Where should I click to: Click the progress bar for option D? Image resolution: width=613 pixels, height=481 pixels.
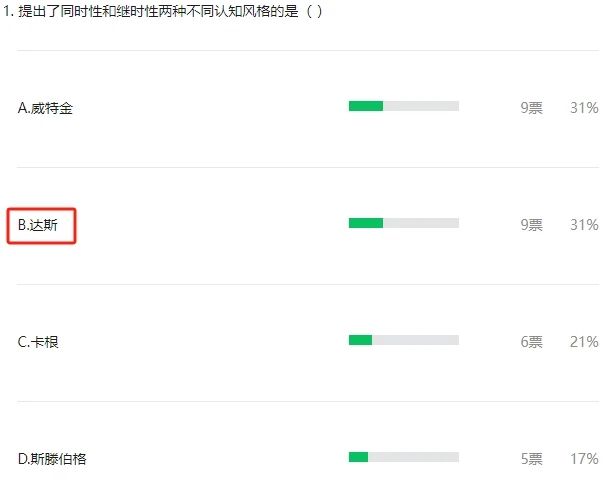coord(404,457)
